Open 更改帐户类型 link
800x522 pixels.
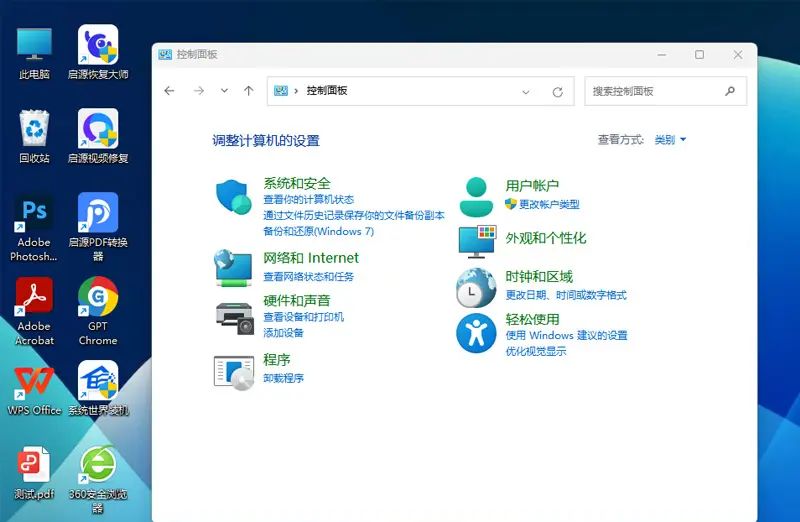549,204
